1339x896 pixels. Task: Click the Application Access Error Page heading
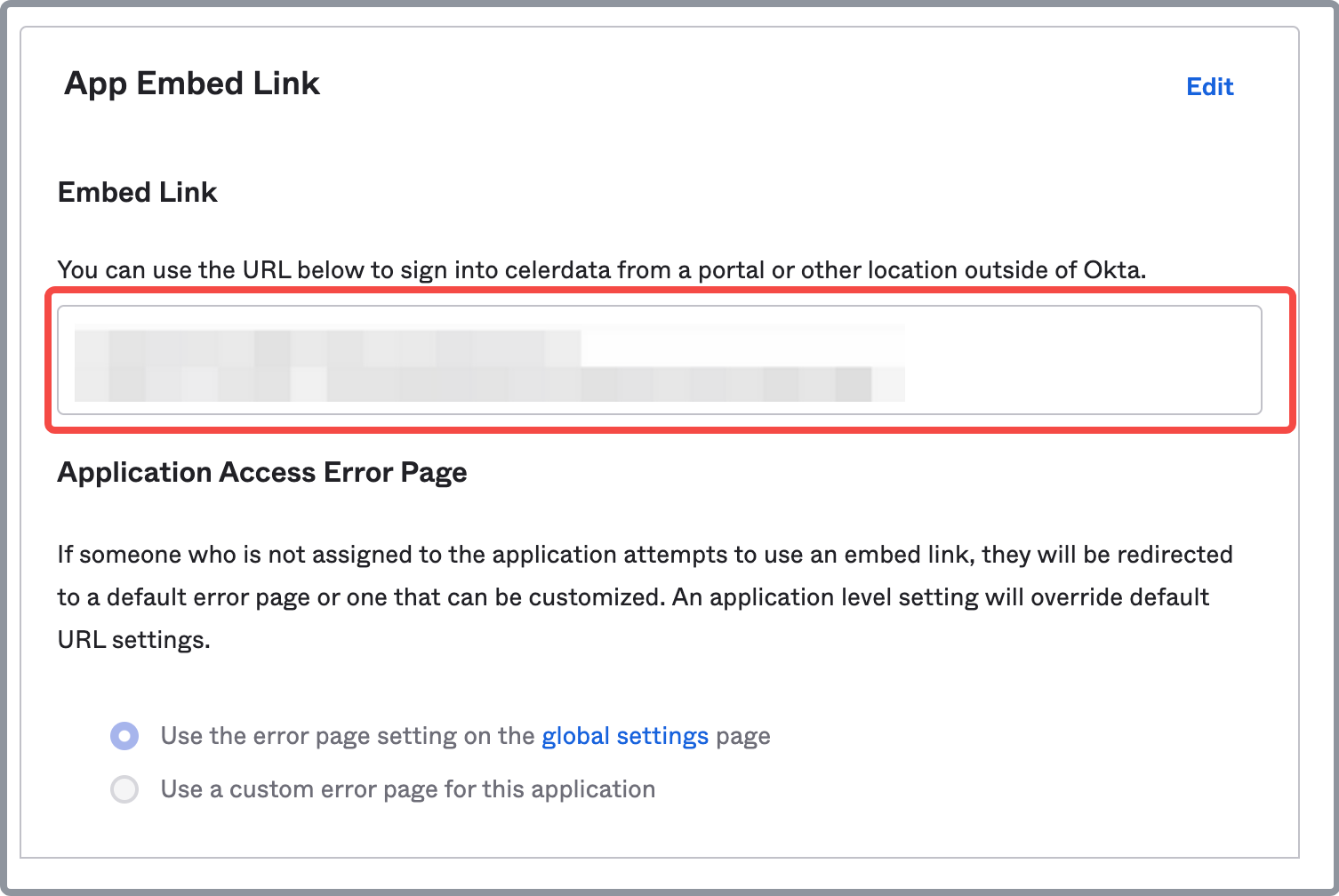coord(262,472)
